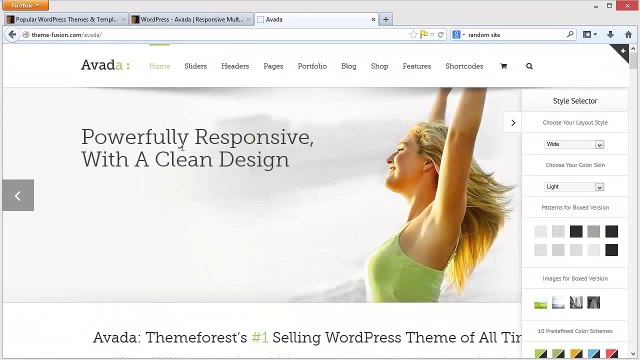640x360 pixels.
Task: Apply the orange color scheme
Action: (x=576, y=353)
